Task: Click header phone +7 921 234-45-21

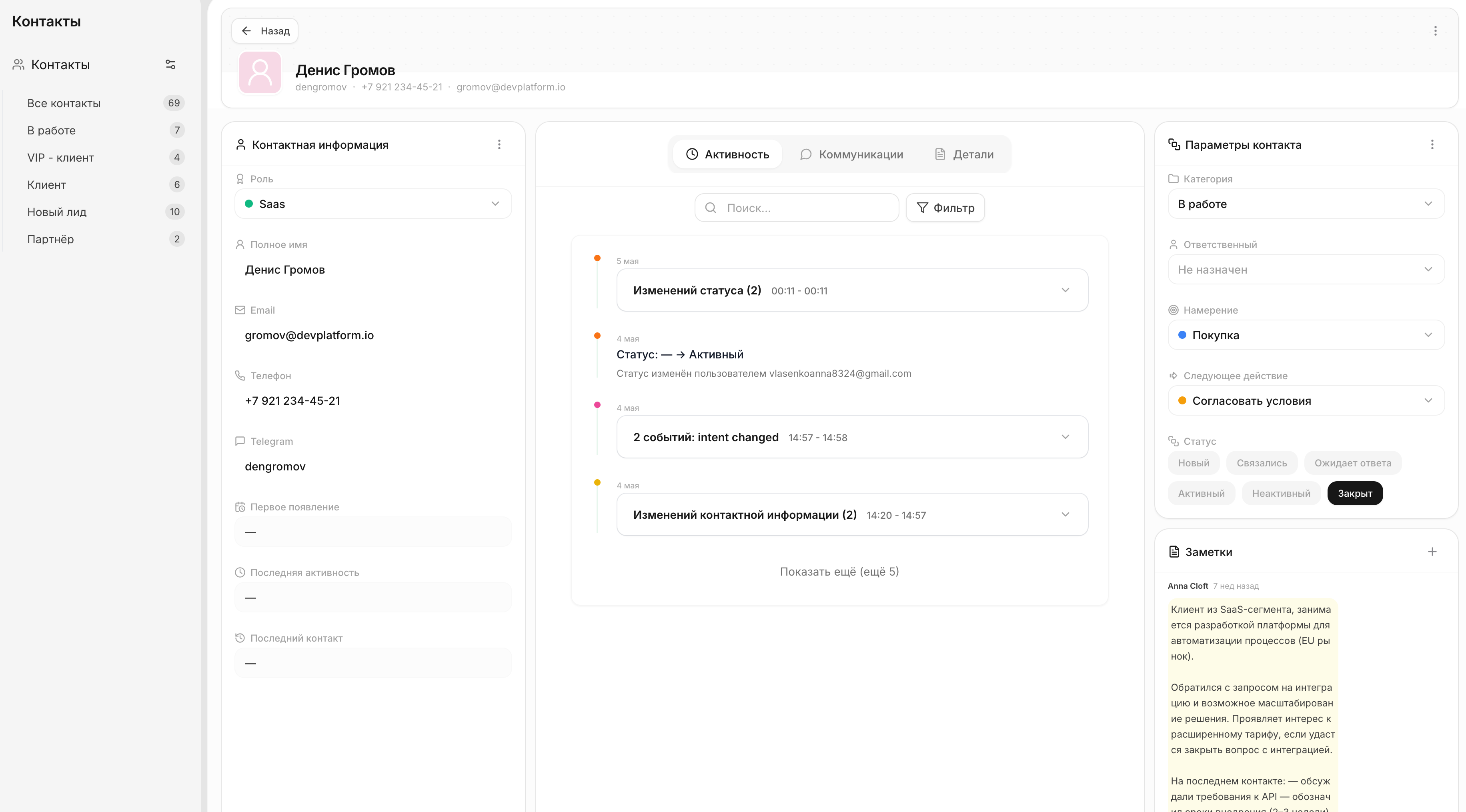Action: 402,87
